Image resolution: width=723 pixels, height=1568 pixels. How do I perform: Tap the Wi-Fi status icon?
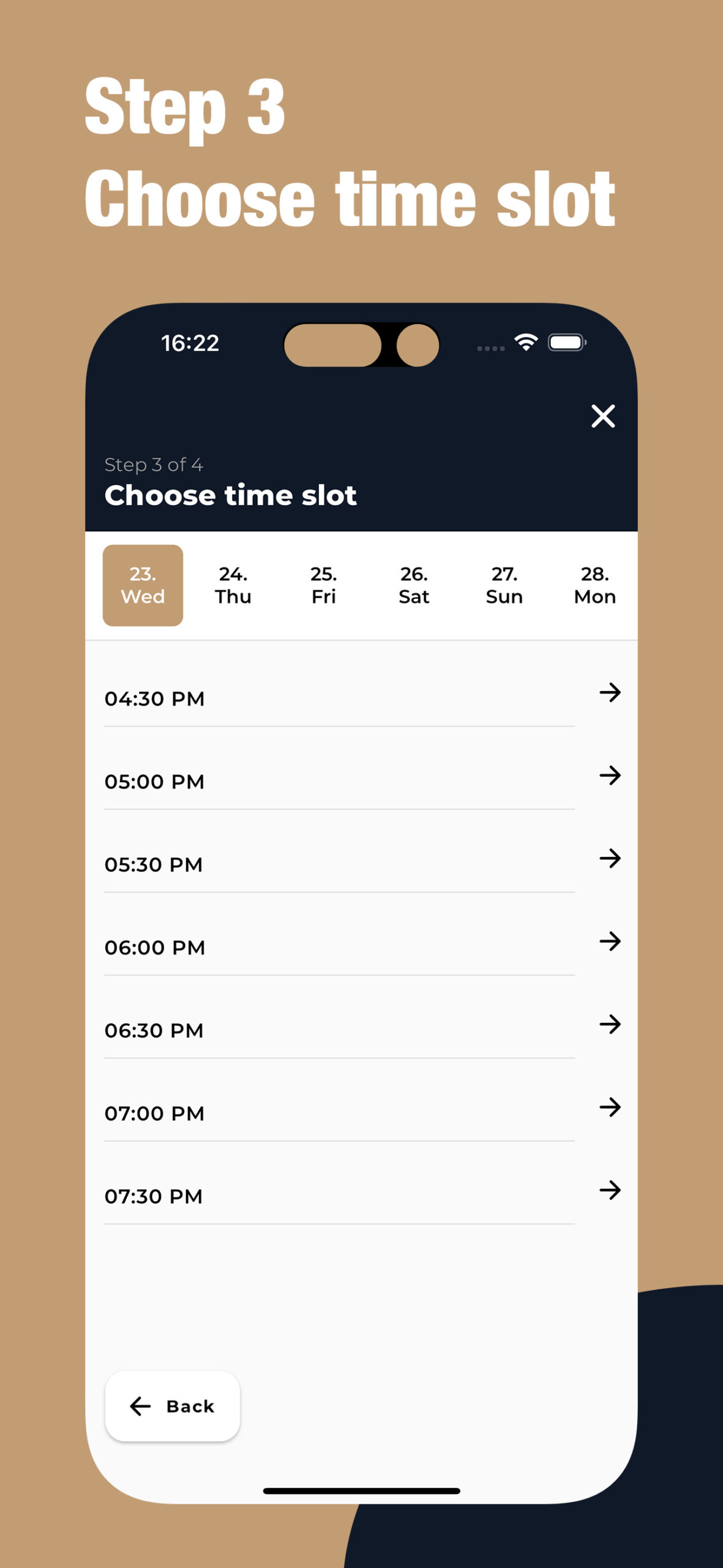(526, 342)
